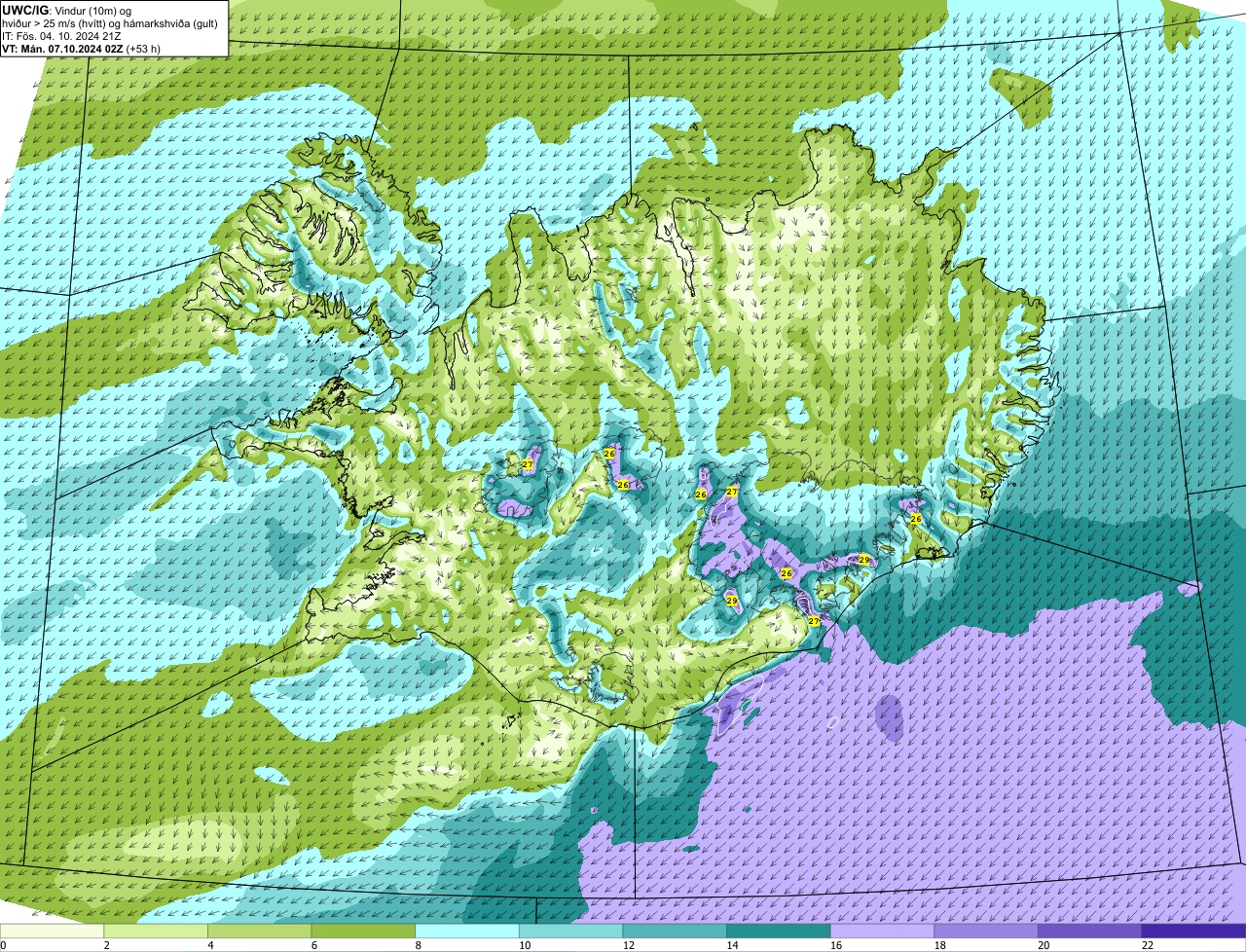Click the 18–20 m/s legend color segment
Screen dimensions: 1246x952
(986, 931)
